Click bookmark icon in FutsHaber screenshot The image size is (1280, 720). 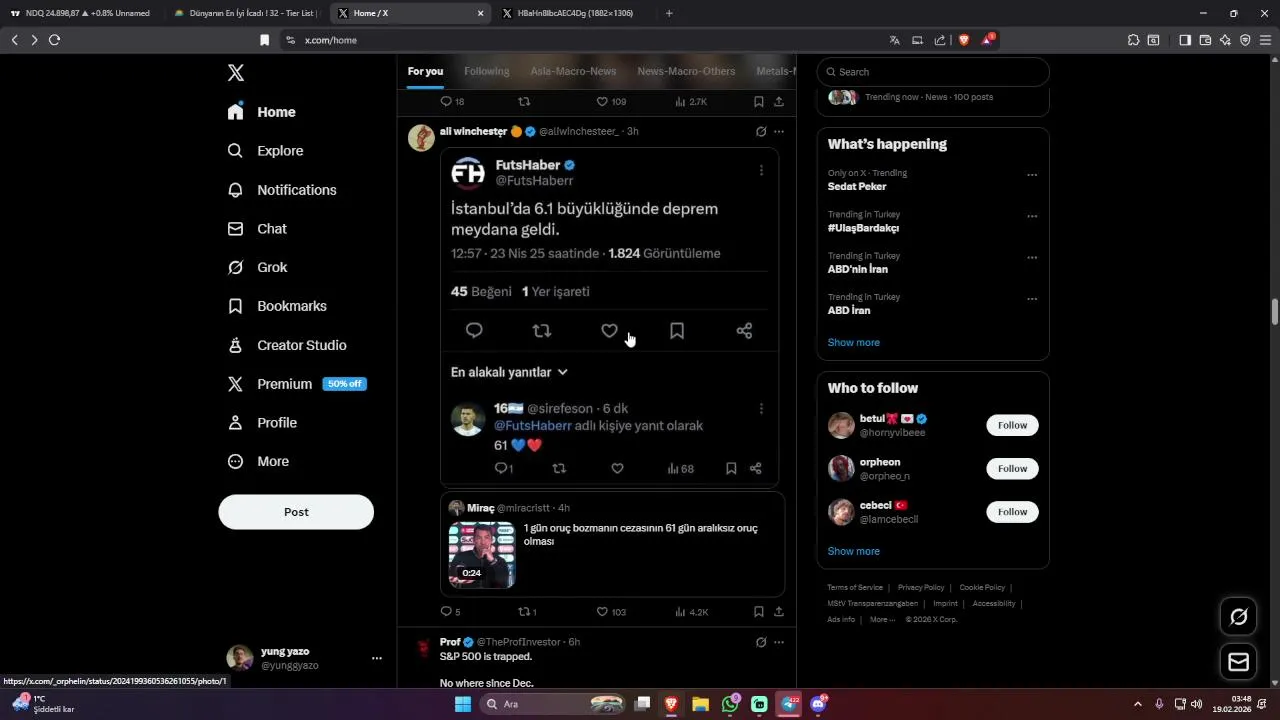[x=677, y=331]
